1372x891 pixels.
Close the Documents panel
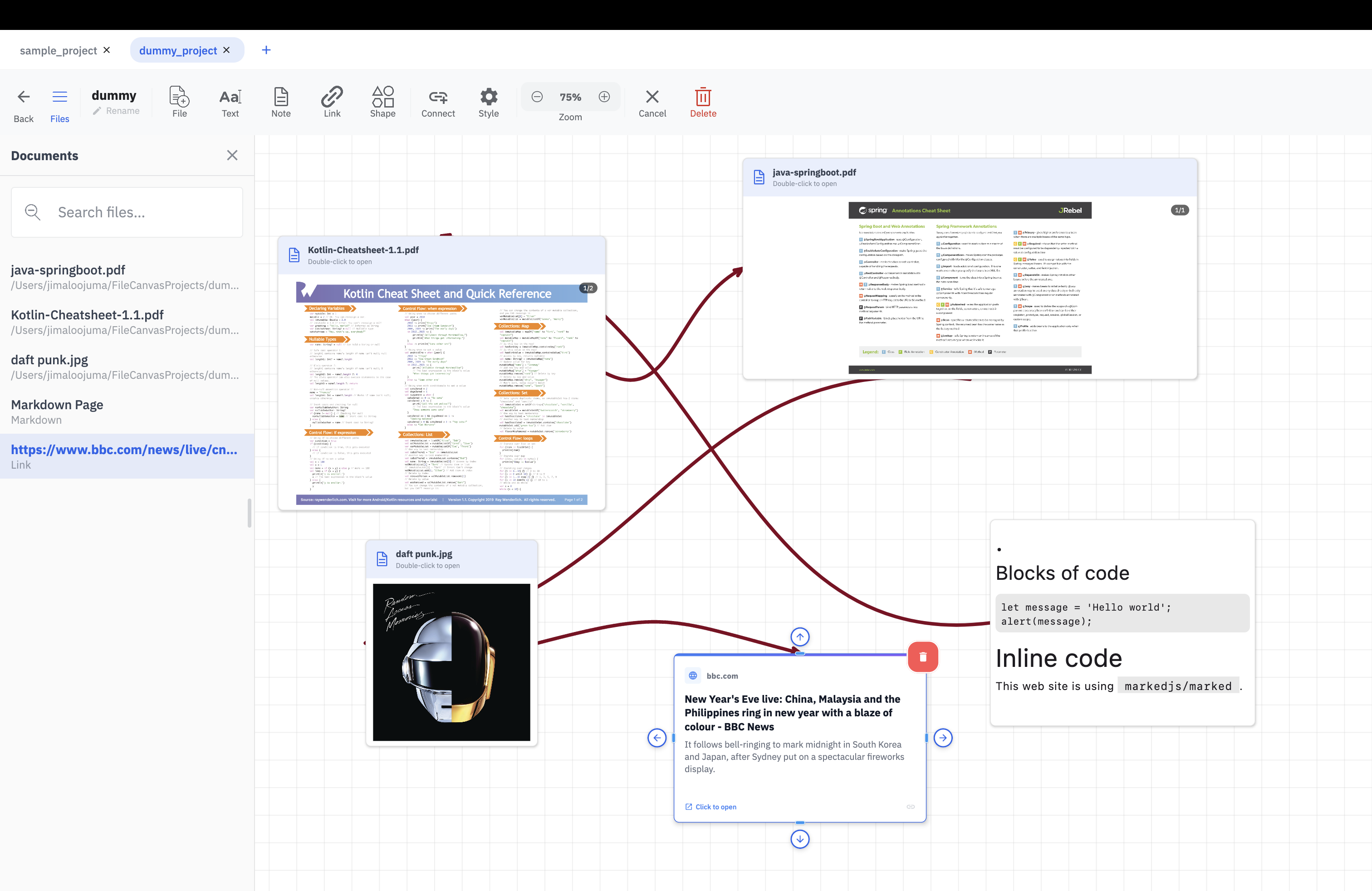232,155
